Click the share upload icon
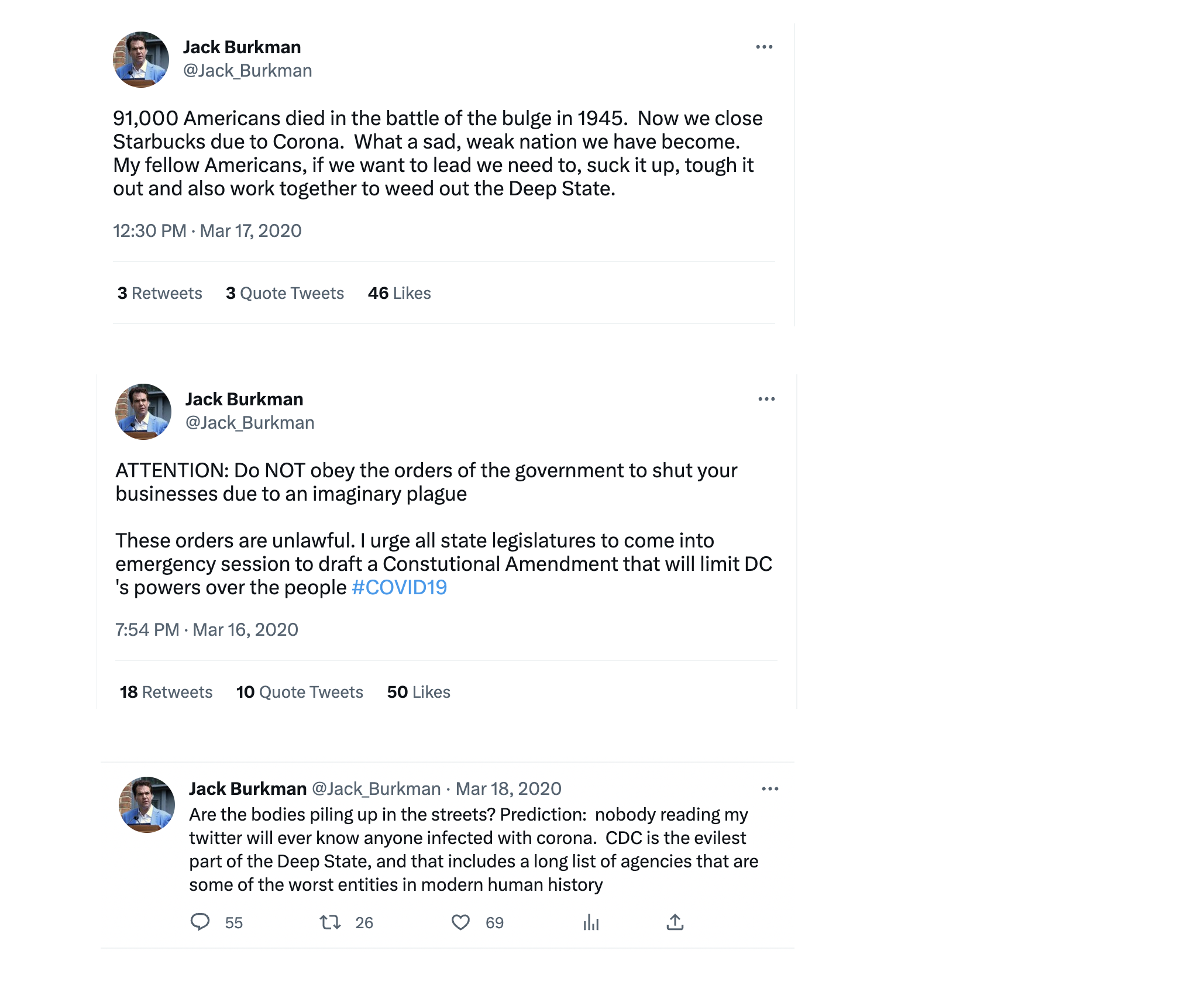Image resolution: width=1204 pixels, height=999 pixels. (675, 922)
